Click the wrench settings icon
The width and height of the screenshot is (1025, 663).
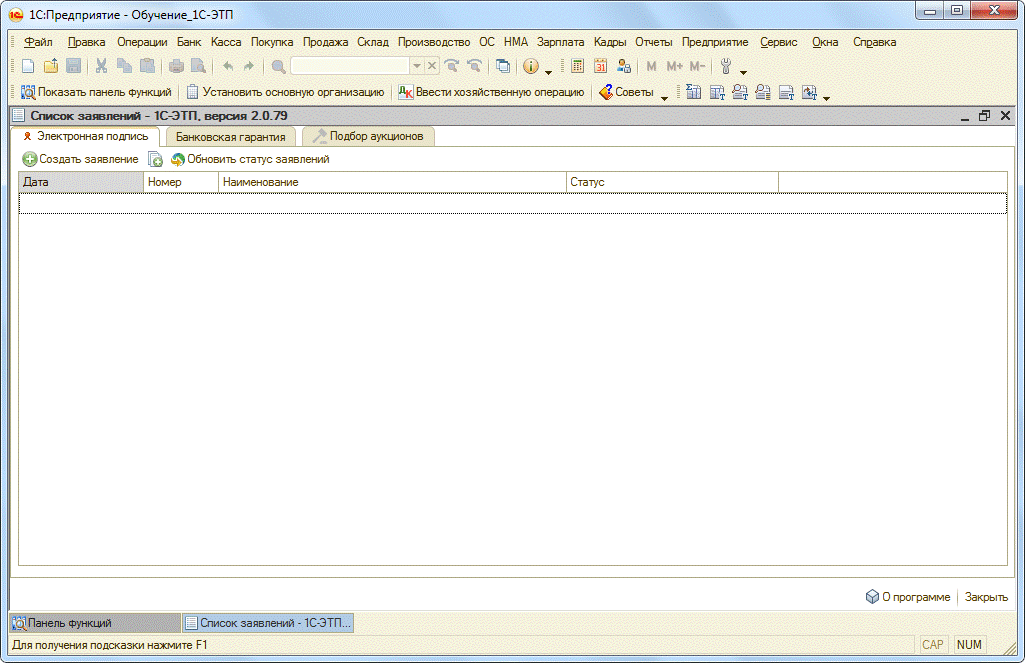(x=726, y=66)
